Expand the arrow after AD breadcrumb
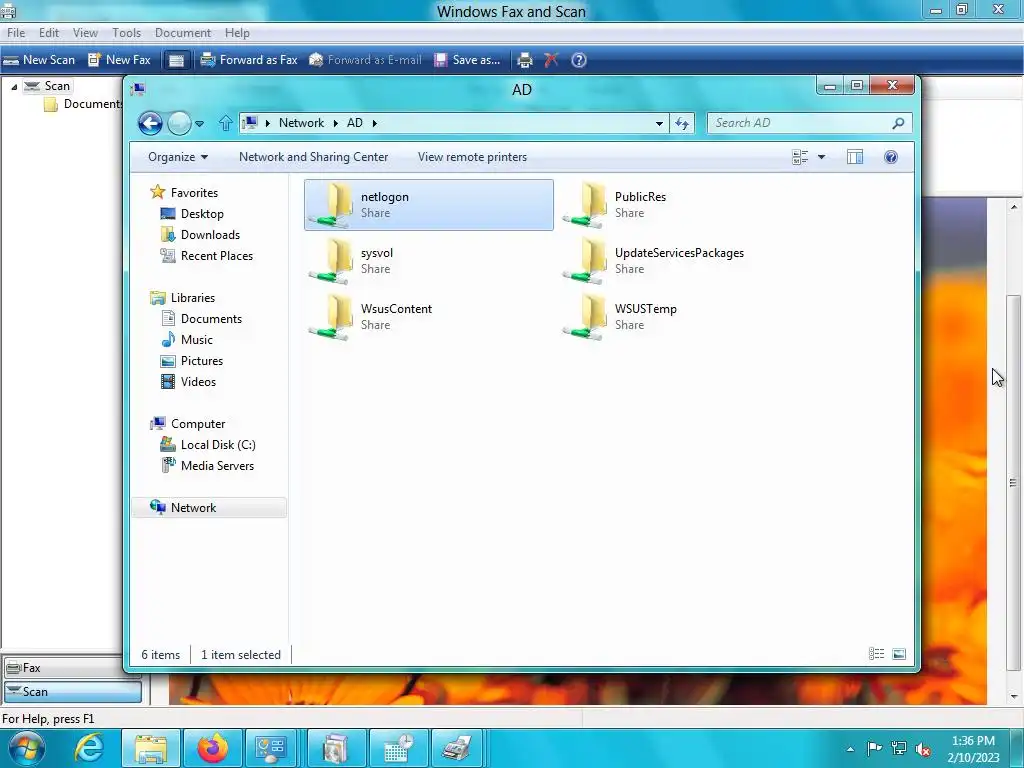This screenshot has width=1024, height=768. 375,123
